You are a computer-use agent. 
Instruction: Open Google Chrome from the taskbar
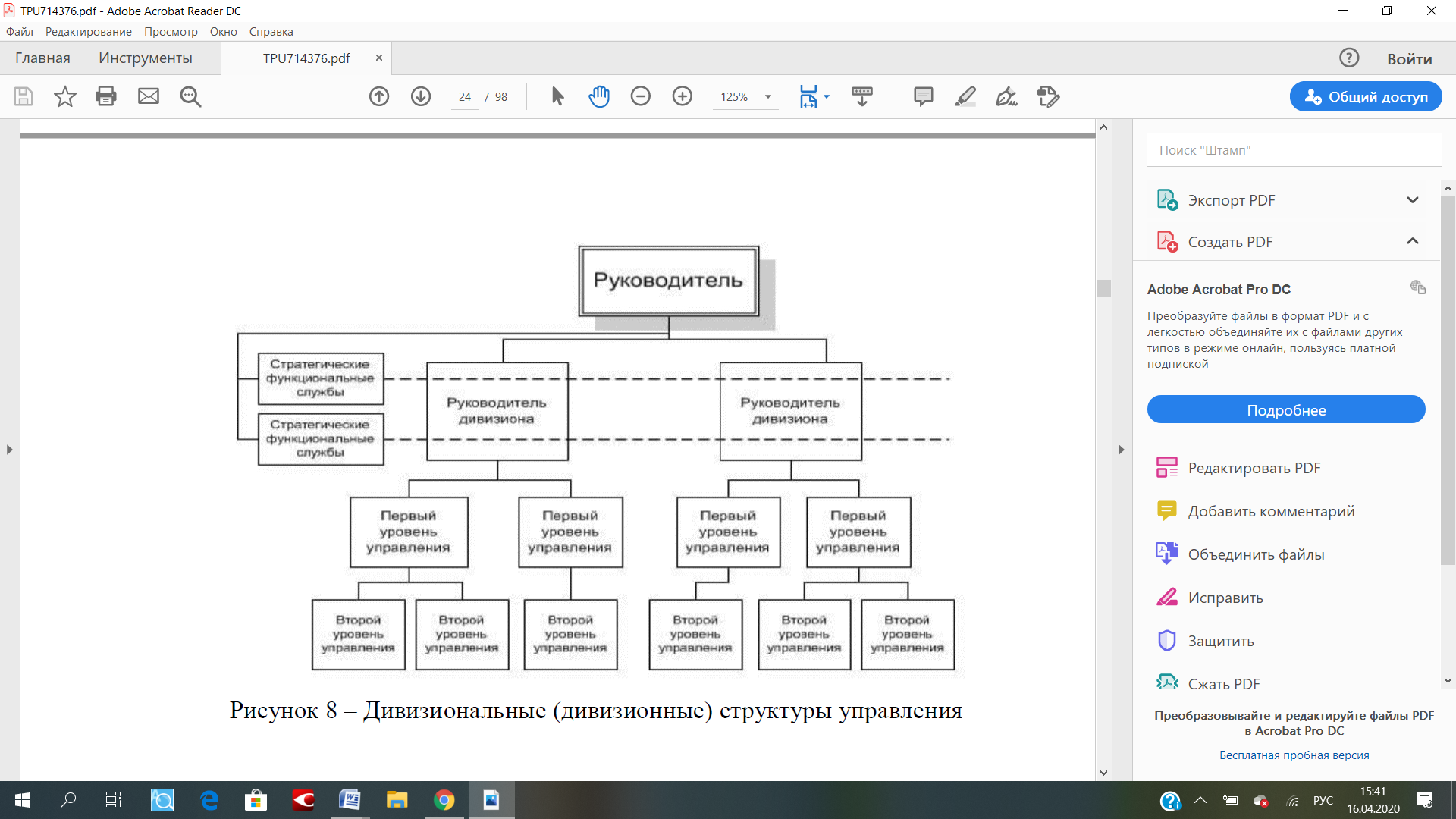pos(444,800)
